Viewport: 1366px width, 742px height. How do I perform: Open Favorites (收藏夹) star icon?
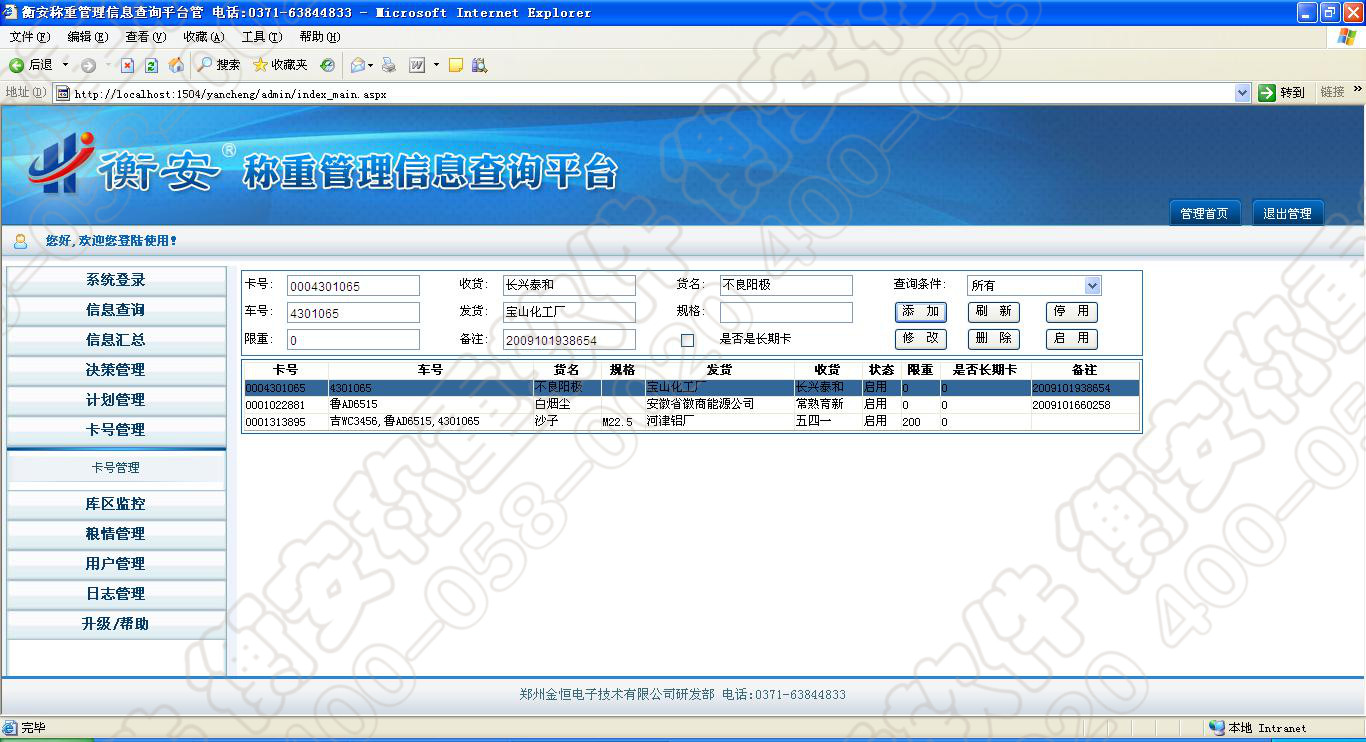coord(261,65)
